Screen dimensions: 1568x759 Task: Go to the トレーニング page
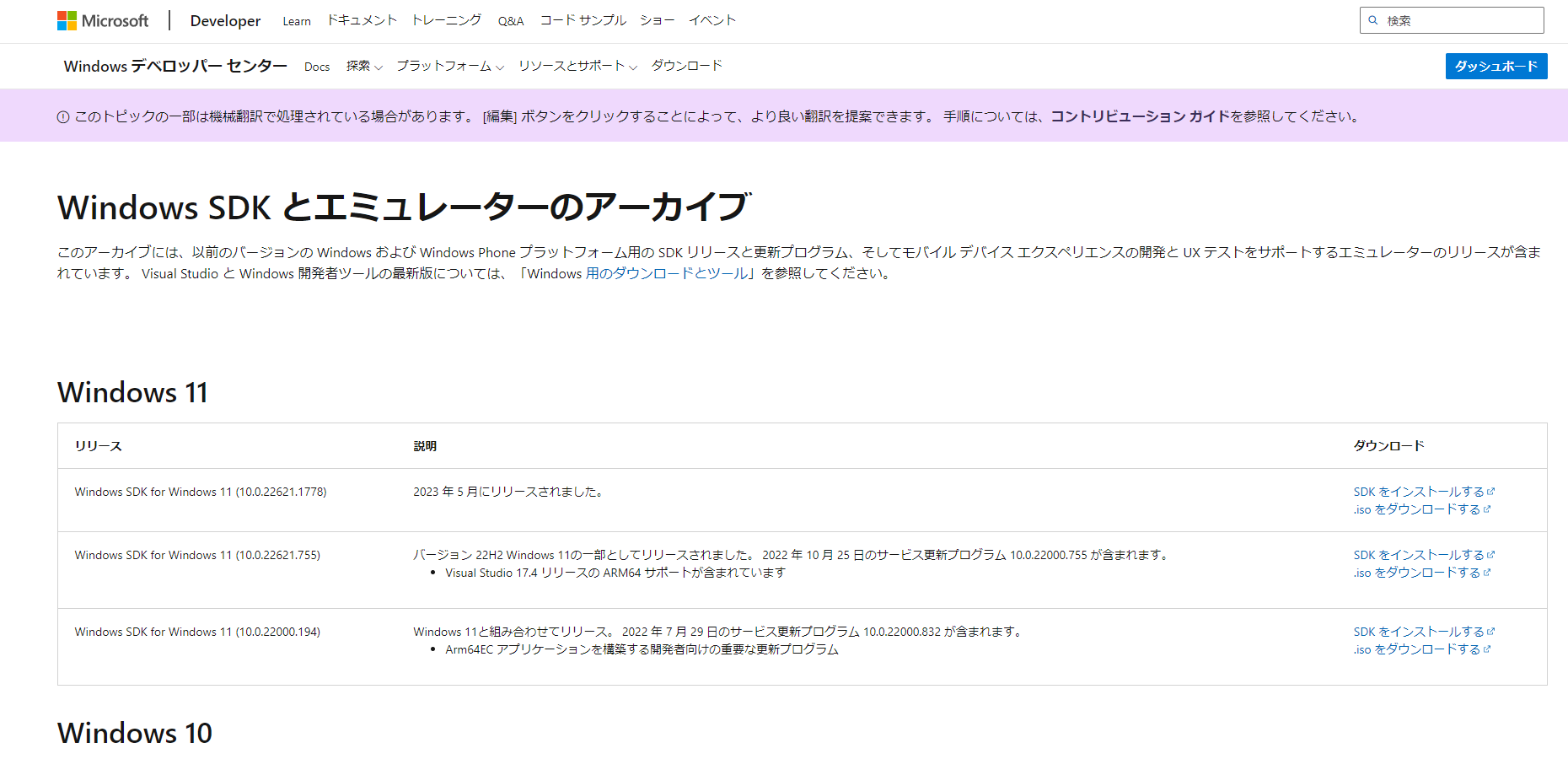447,20
